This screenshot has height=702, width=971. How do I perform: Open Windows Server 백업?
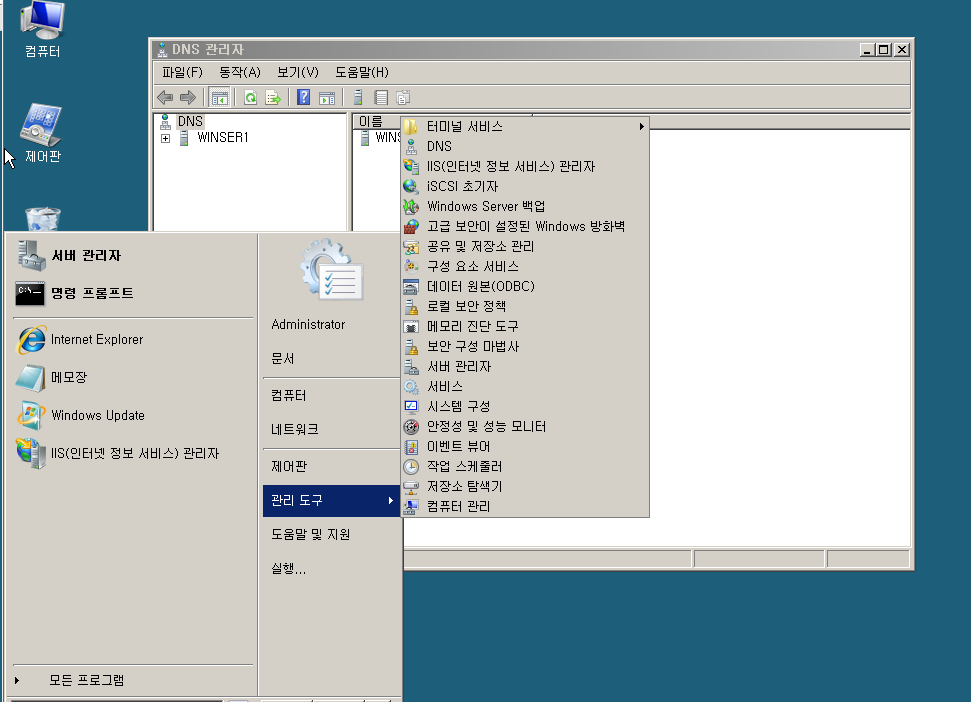(x=525, y=206)
